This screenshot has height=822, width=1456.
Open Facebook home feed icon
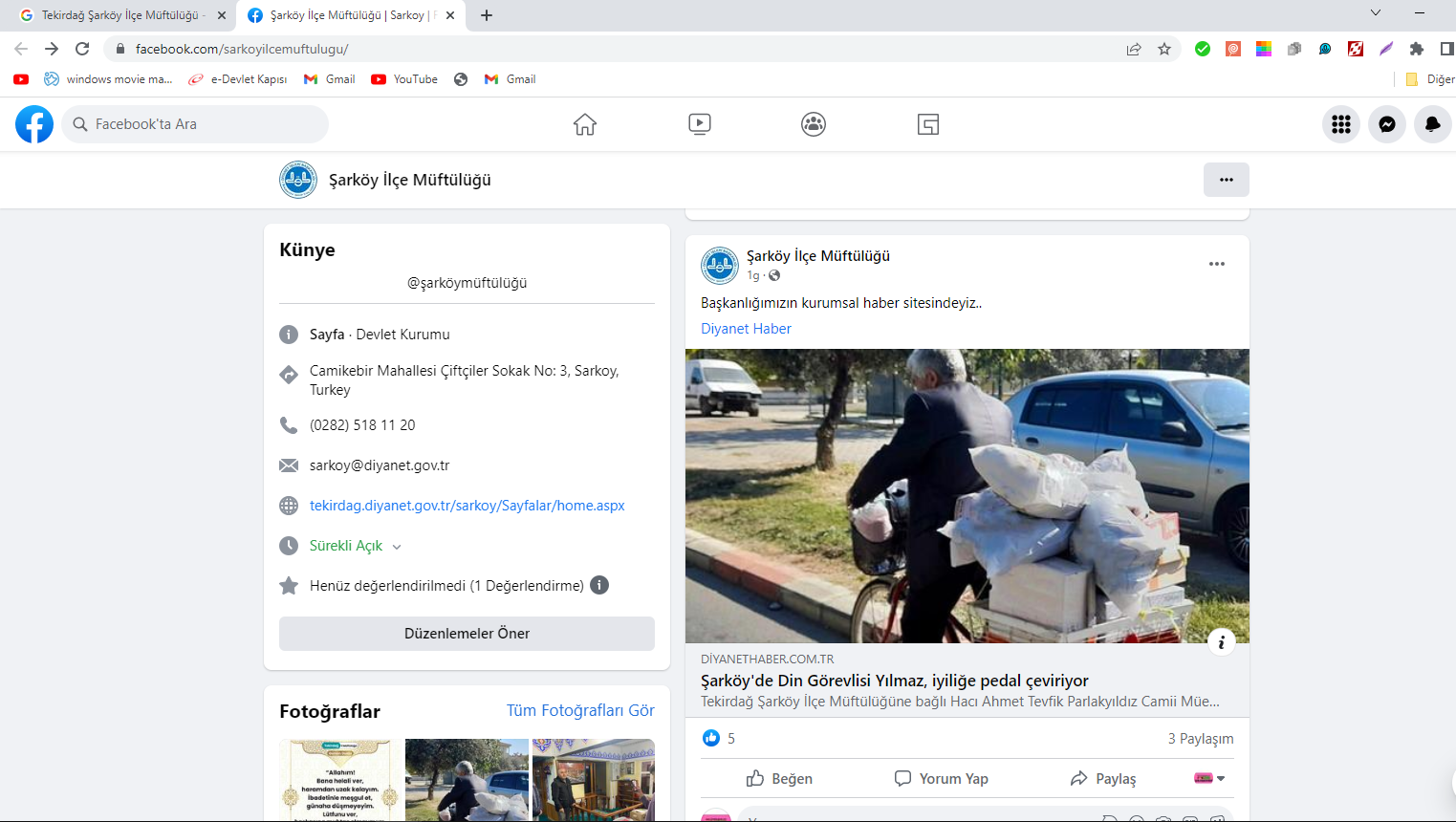tap(584, 124)
